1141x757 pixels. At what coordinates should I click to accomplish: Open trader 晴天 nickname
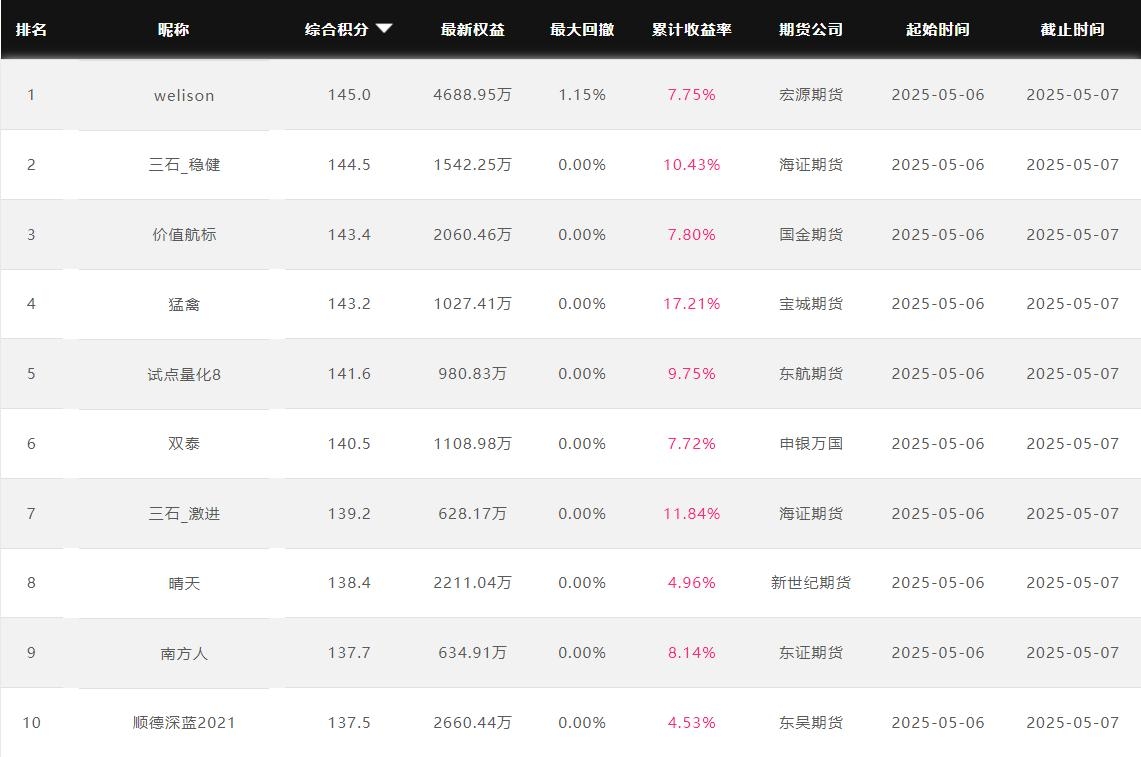(x=184, y=583)
